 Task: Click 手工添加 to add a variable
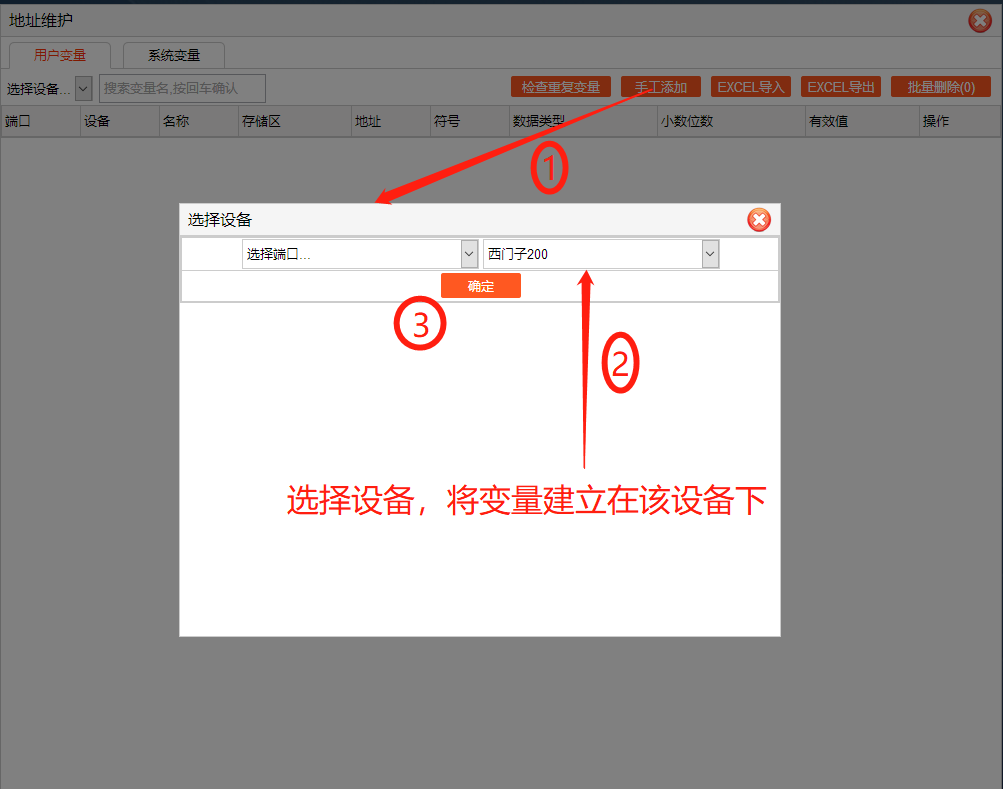pos(660,87)
